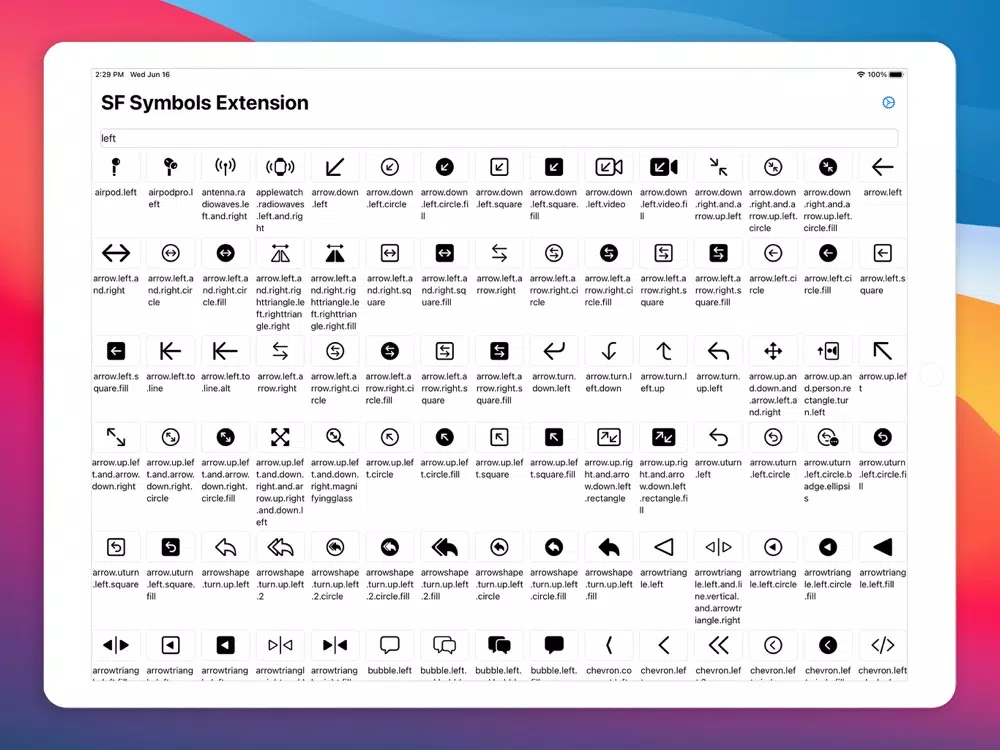The width and height of the screenshot is (1000, 750).
Task: Select the outline bubble.left speech icon
Action: pos(390,645)
